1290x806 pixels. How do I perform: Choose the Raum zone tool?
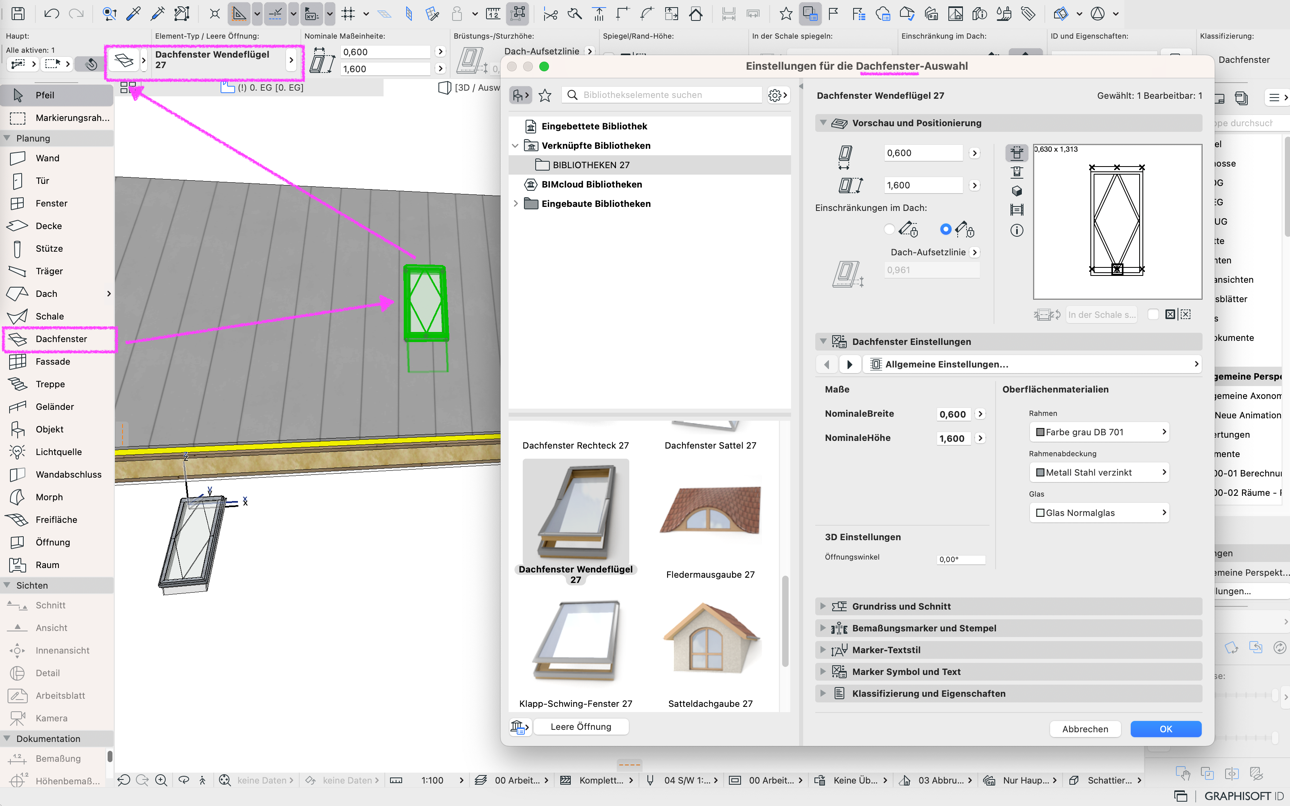click(57, 565)
